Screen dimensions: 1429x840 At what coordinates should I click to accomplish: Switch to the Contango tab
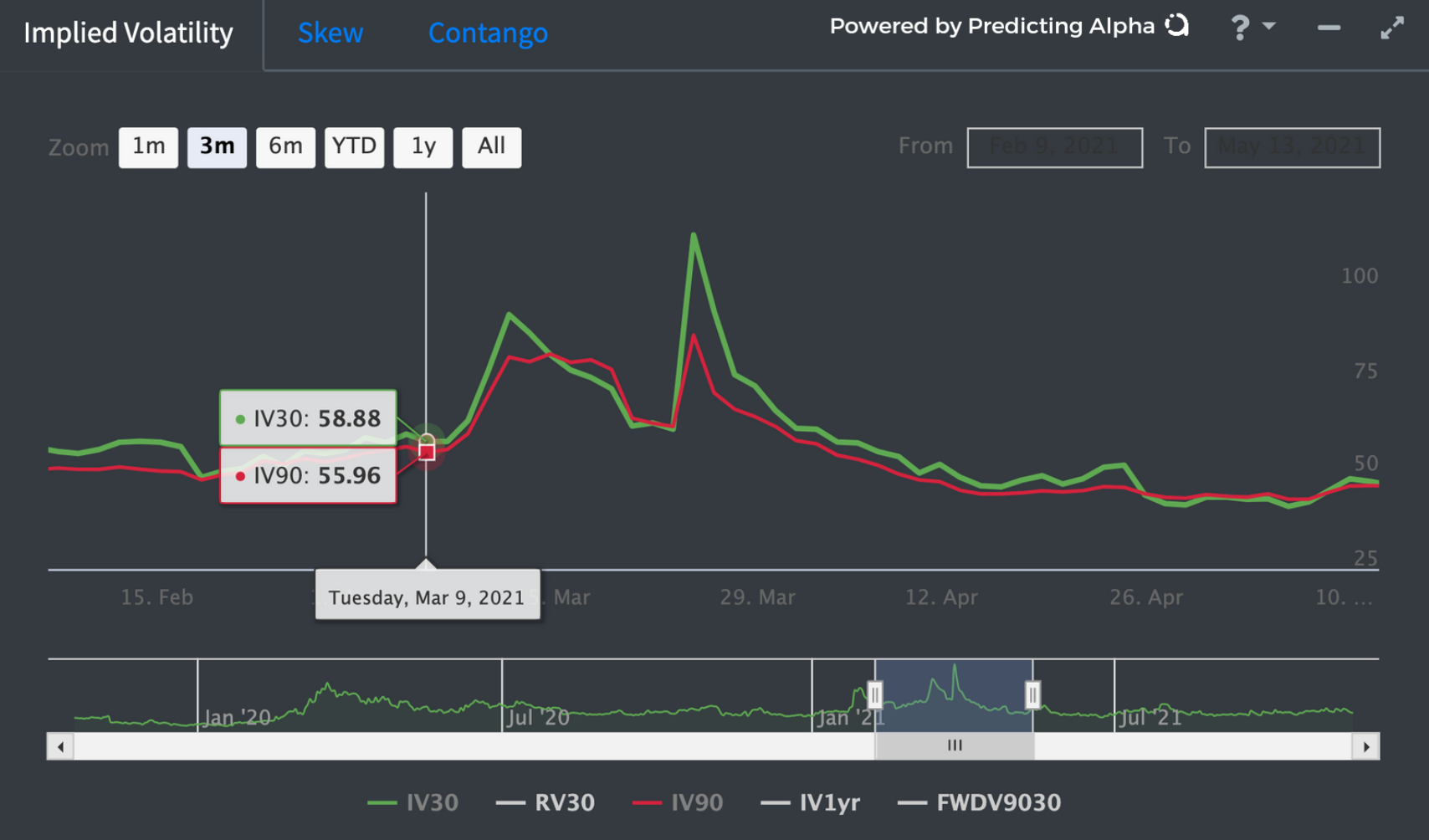tap(488, 33)
